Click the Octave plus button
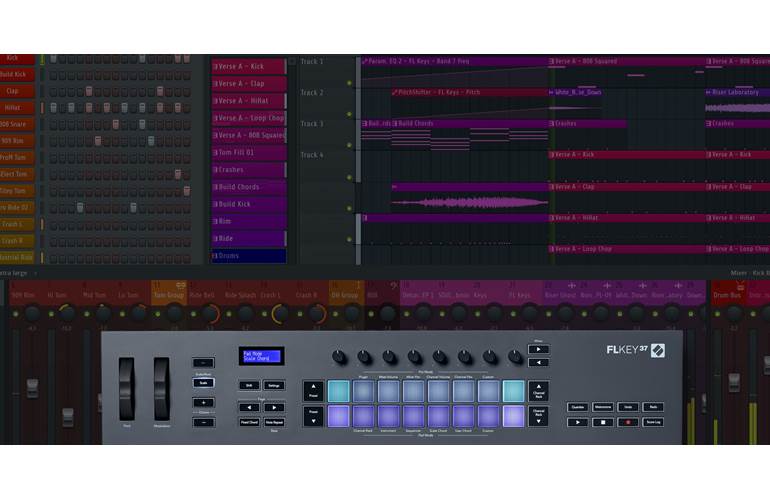Viewport: 770px width, 500px height. pos(203,403)
